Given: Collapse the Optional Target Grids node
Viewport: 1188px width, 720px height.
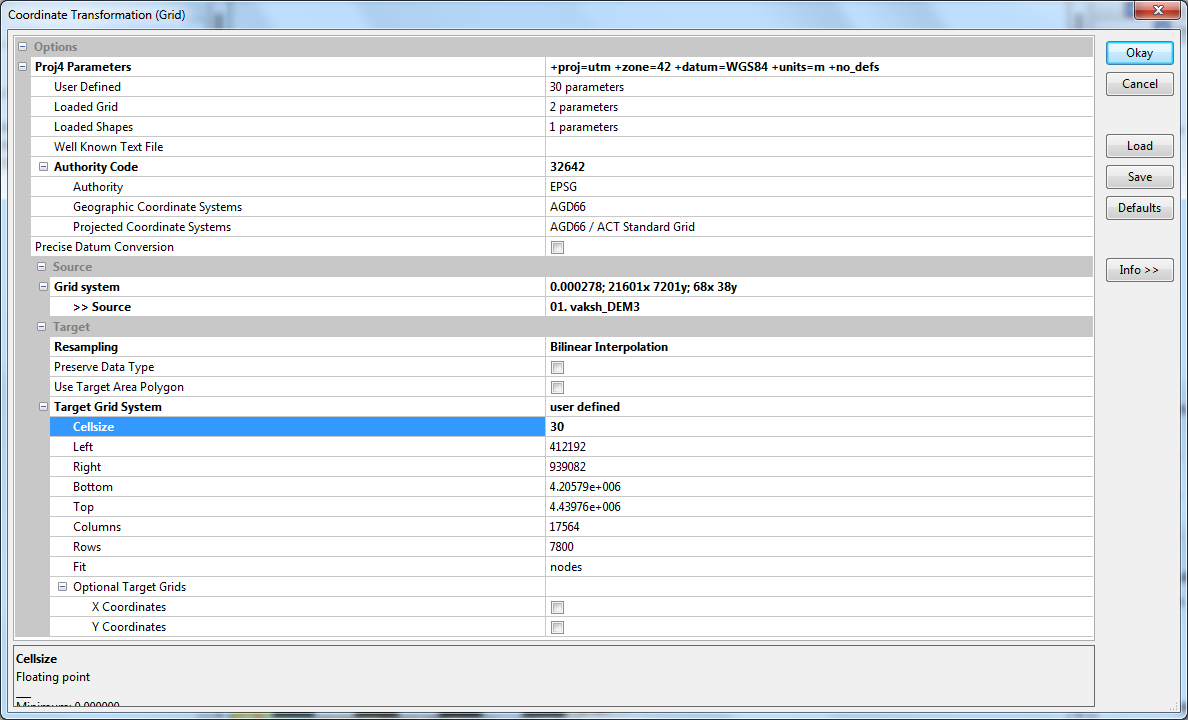Looking at the screenshot, I should pyautogui.click(x=62, y=587).
